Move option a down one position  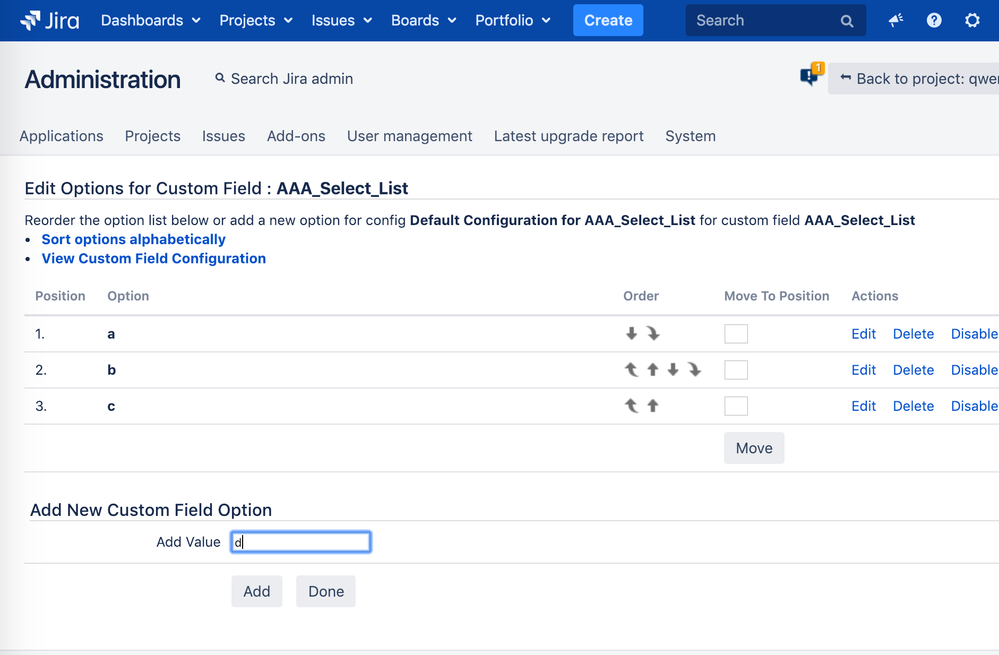click(x=631, y=333)
